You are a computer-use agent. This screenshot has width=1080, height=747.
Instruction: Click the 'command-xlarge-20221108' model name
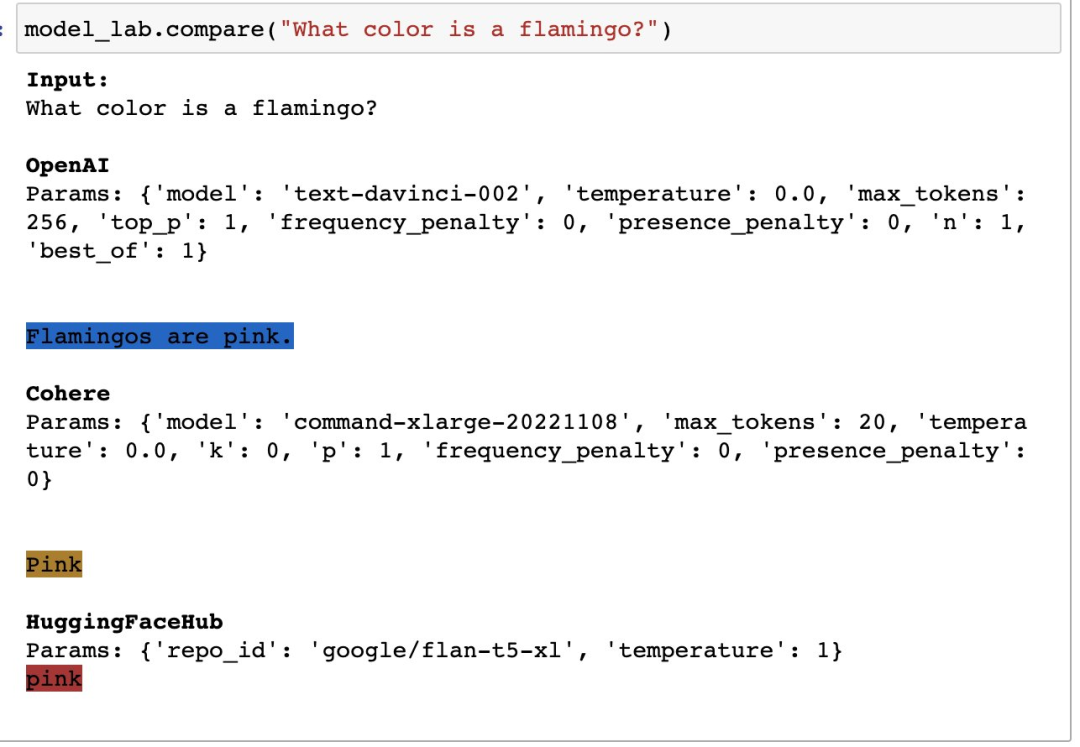point(456,422)
